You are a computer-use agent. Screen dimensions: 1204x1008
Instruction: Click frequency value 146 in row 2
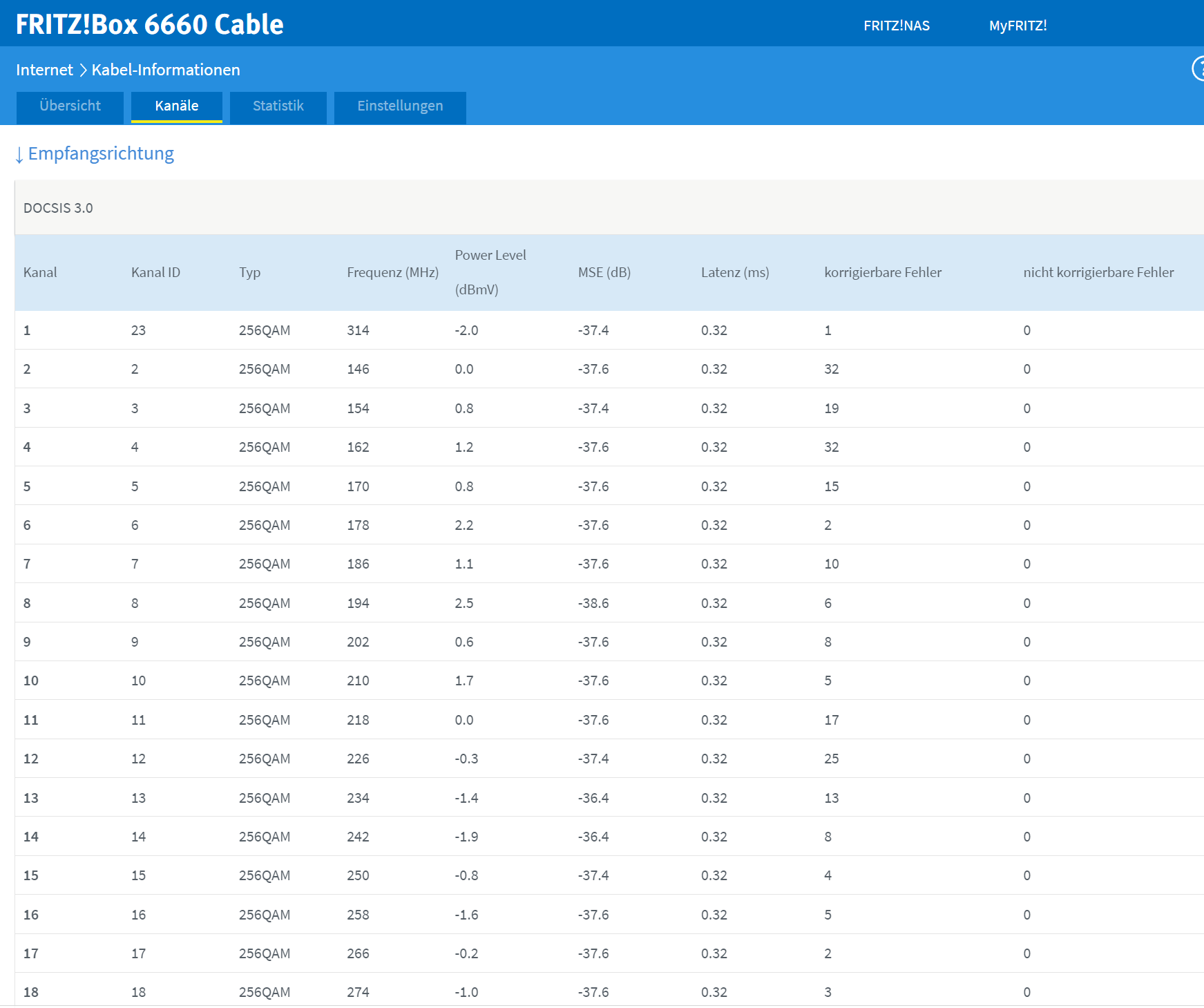click(358, 369)
